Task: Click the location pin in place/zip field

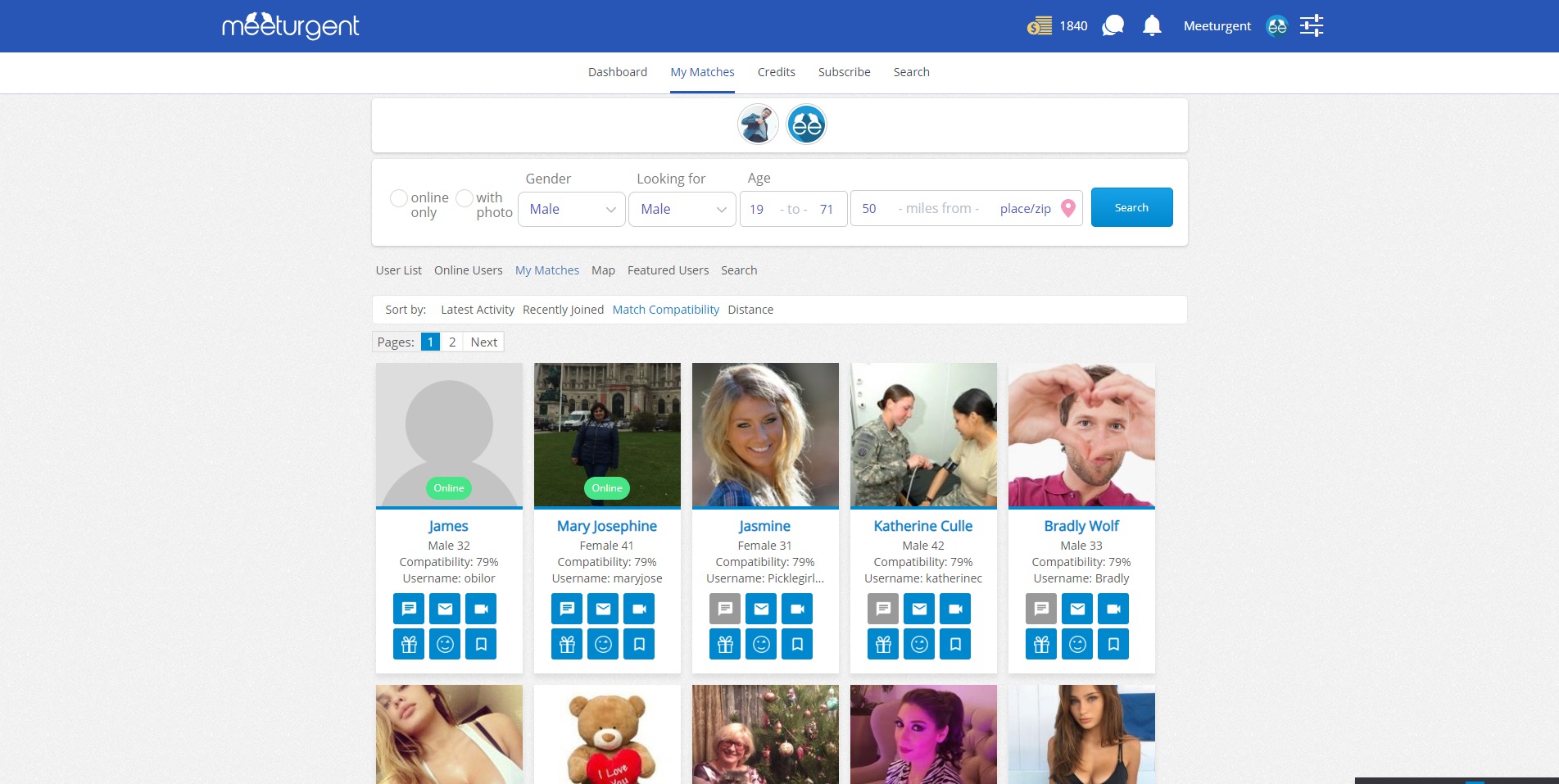Action: pyautogui.click(x=1067, y=208)
